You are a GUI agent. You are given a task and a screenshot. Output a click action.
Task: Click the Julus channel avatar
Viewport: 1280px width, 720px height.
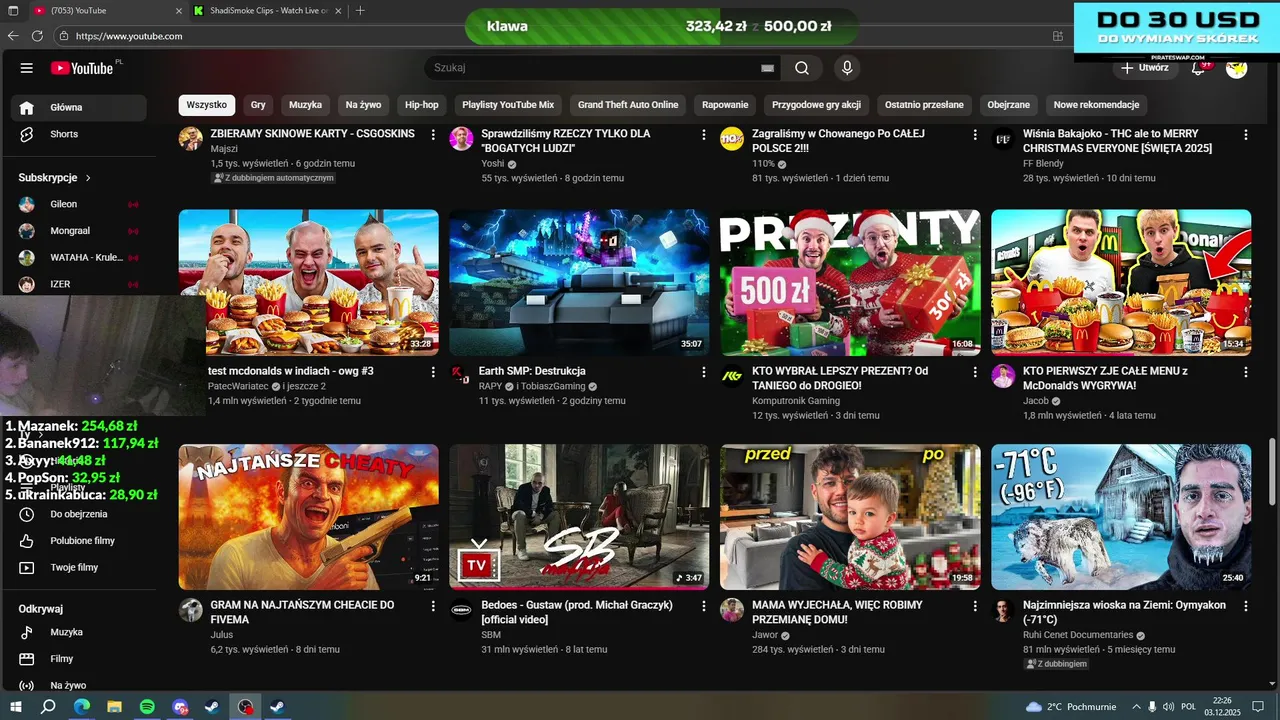[x=191, y=610]
